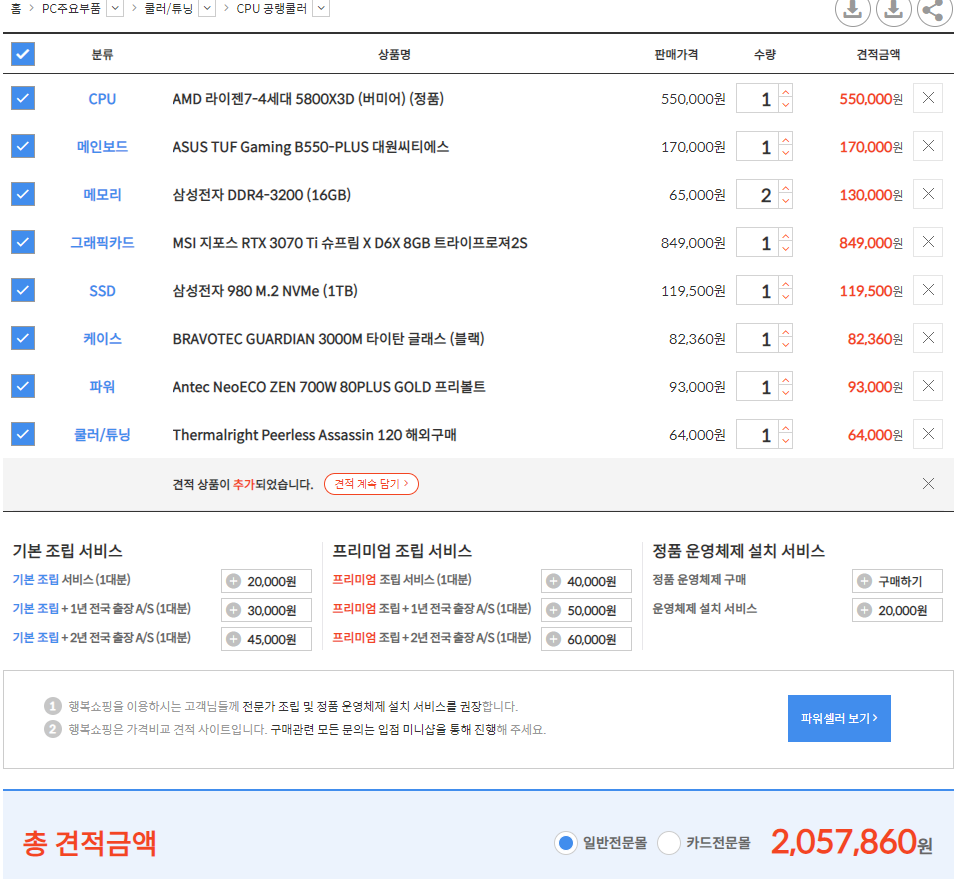Select the 일반전문몰 radio option

pyautogui.click(x=566, y=843)
